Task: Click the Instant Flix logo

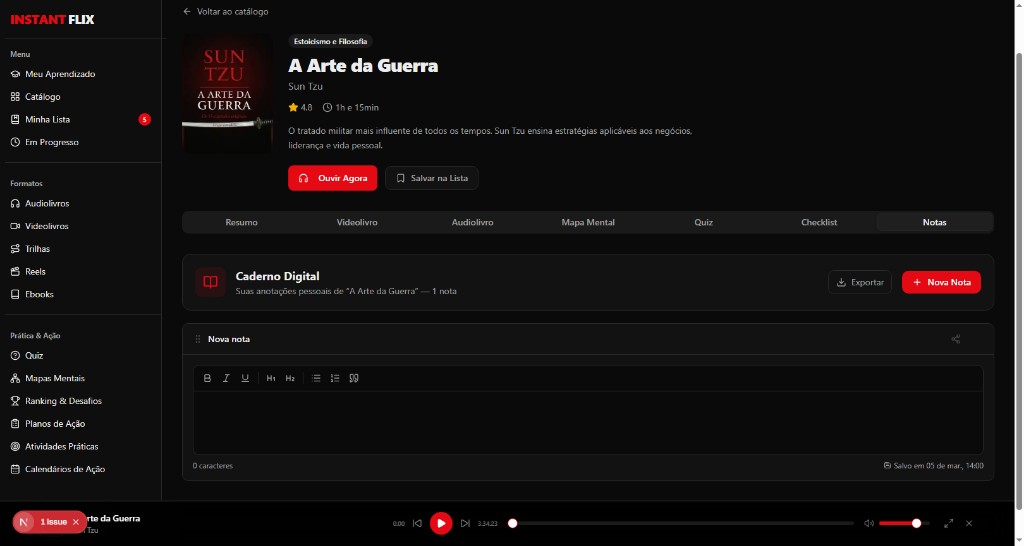Action: point(52,20)
